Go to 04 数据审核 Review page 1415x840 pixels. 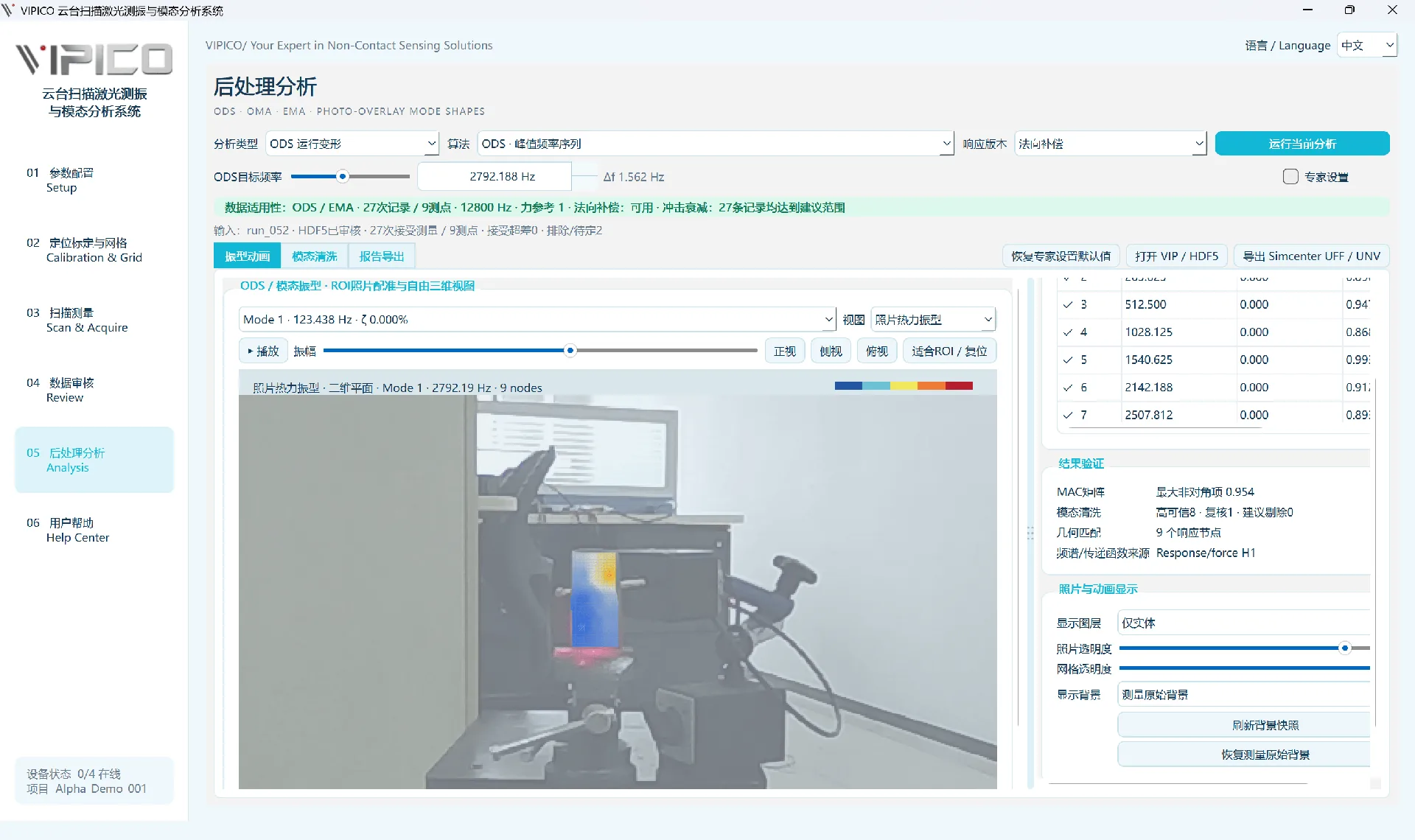[94, 390]
